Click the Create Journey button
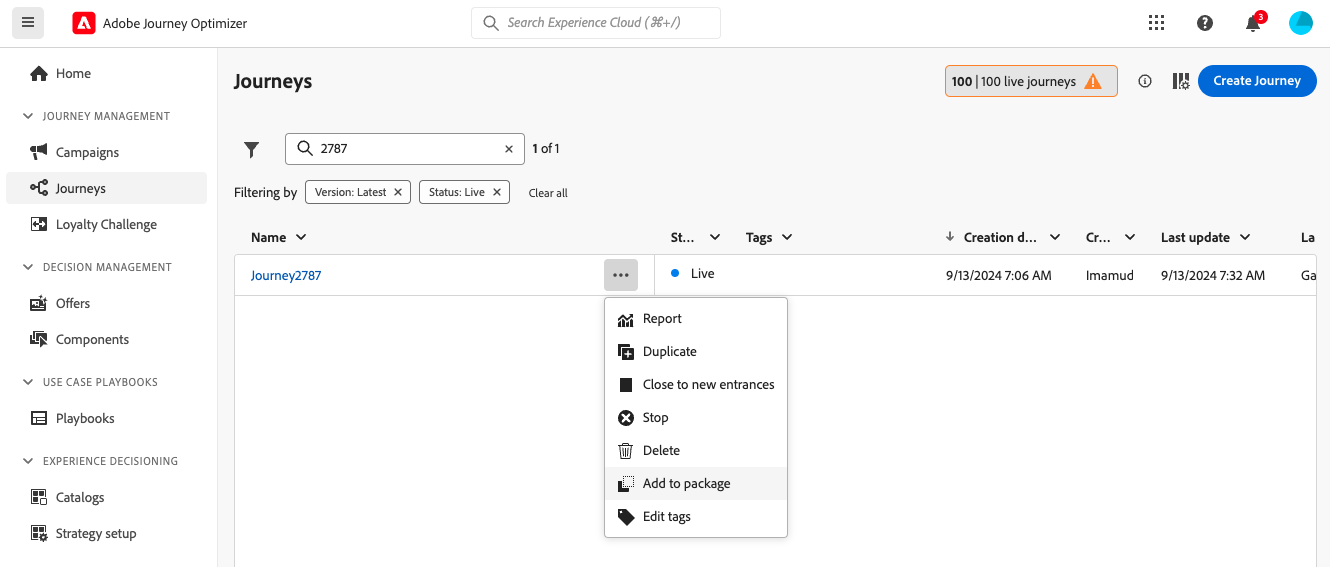Image resolution: width=1330 pixels, height=567 pixels. click(1256, 81)
